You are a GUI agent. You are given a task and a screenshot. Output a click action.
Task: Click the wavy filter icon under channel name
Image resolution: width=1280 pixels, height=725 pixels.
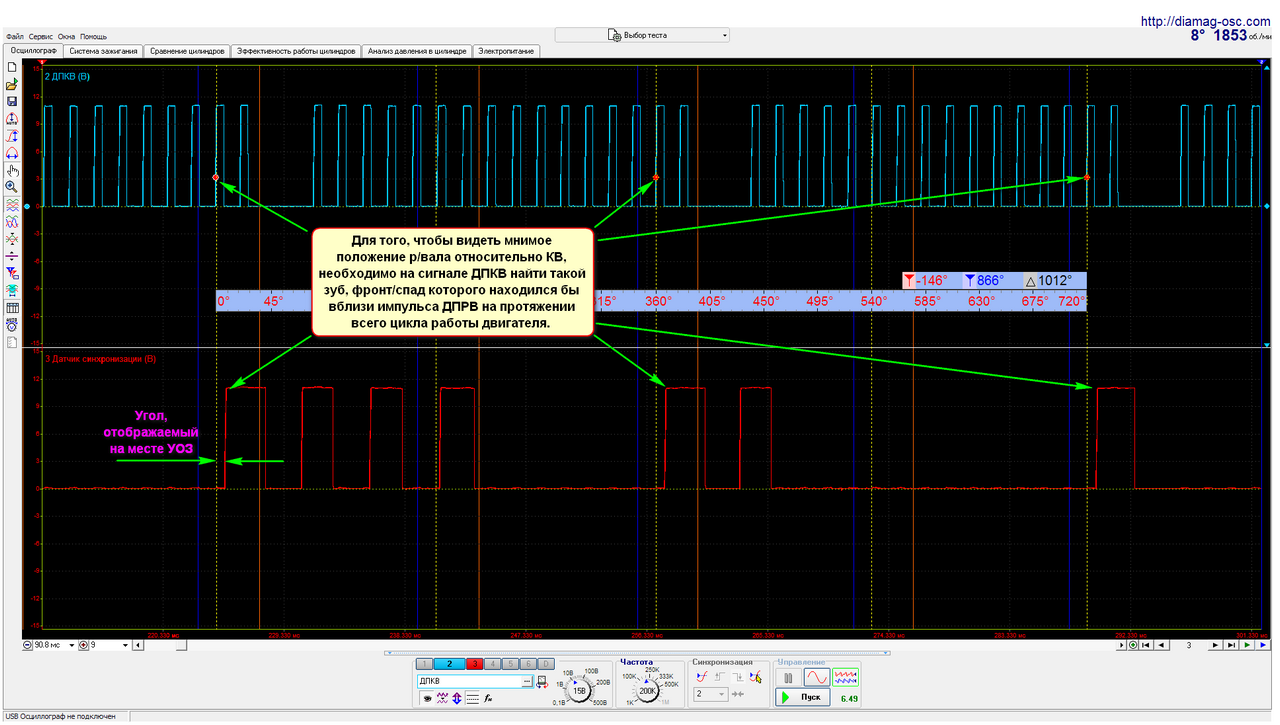click(442, 698)
